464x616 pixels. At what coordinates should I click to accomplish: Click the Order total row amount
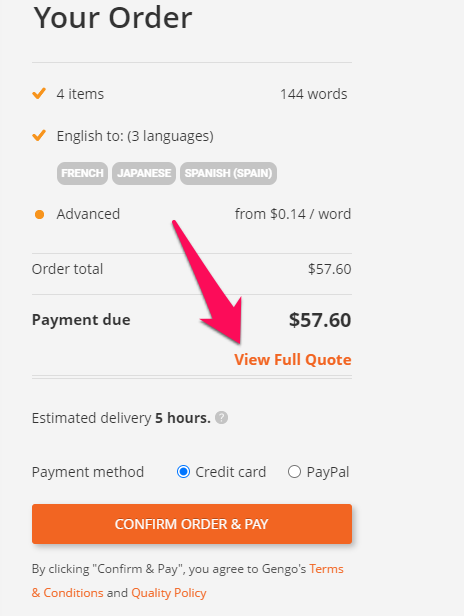point(330,269)
